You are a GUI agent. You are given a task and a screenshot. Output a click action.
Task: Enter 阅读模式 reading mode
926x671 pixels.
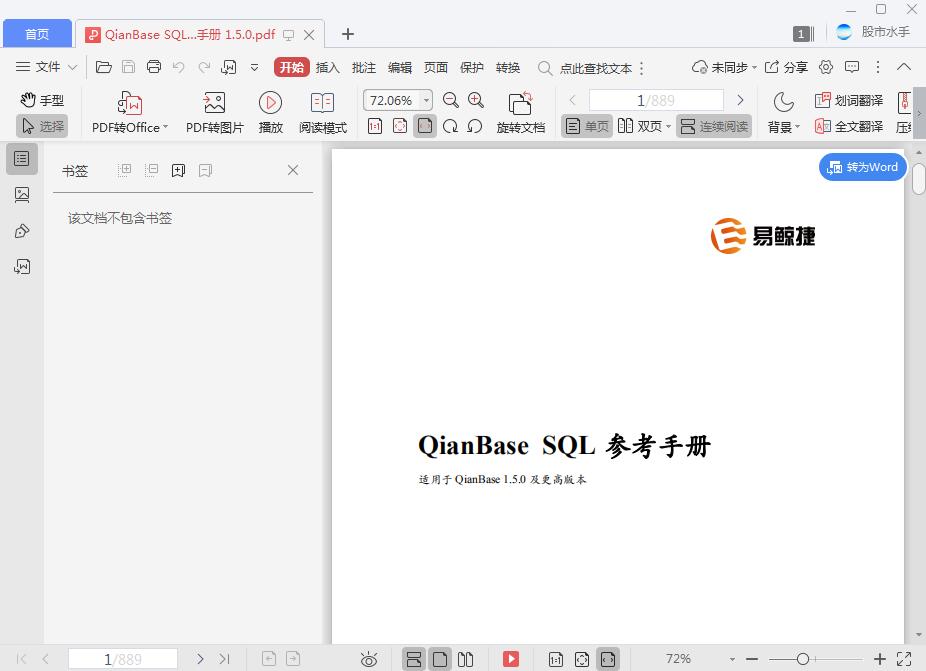[322, 110]
